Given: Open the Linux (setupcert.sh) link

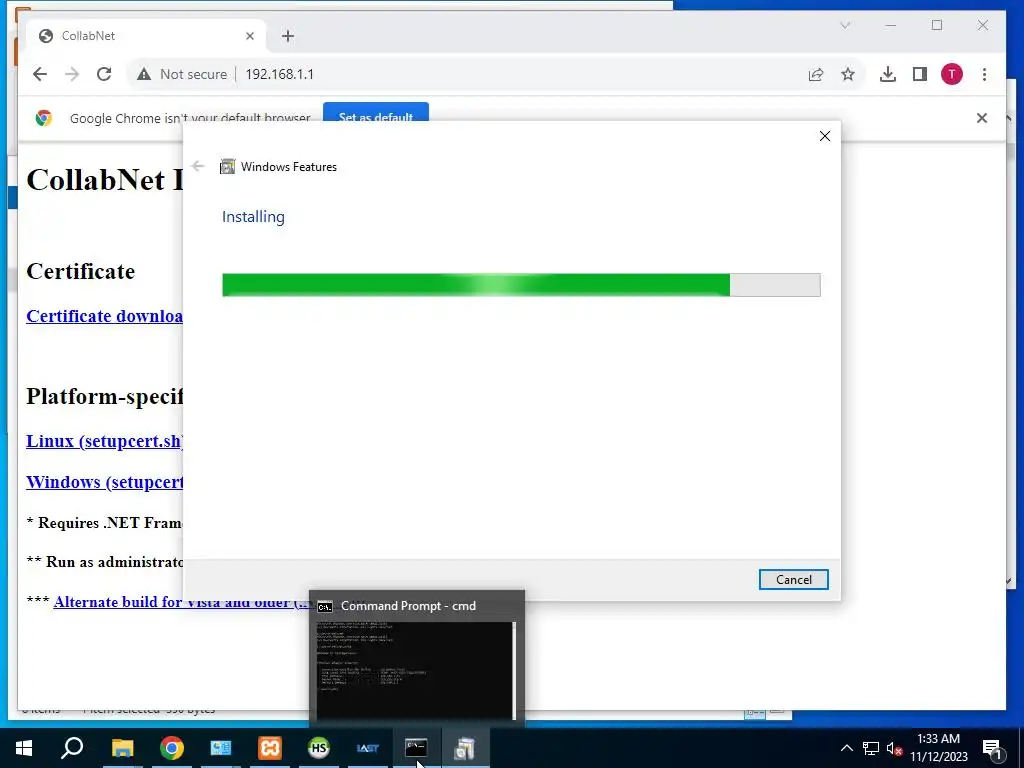Looking at the screenshot, I should 104,441.
